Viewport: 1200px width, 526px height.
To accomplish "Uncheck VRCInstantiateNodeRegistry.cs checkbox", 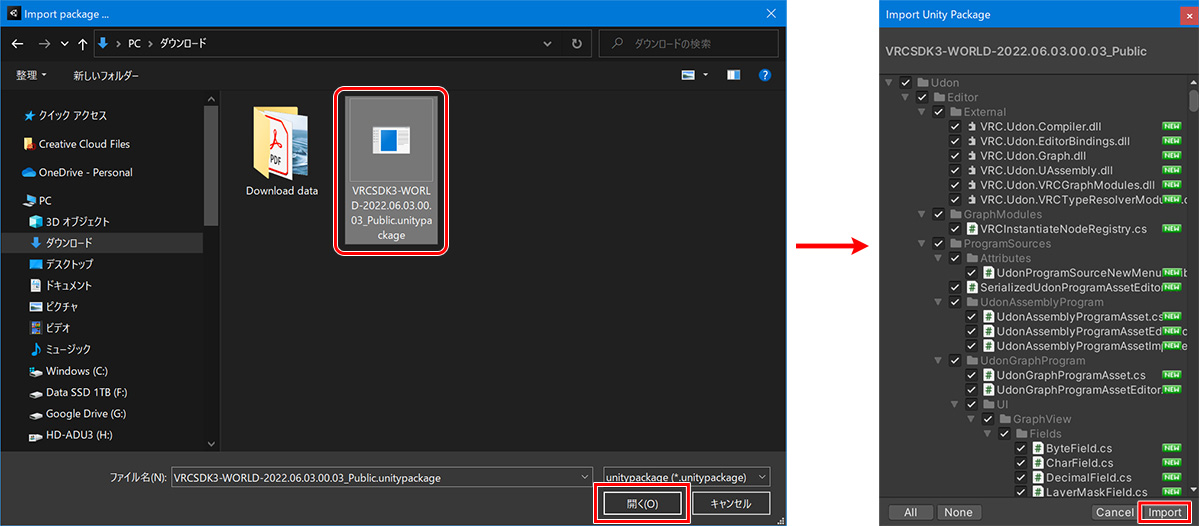I will [x=955, y=229].
